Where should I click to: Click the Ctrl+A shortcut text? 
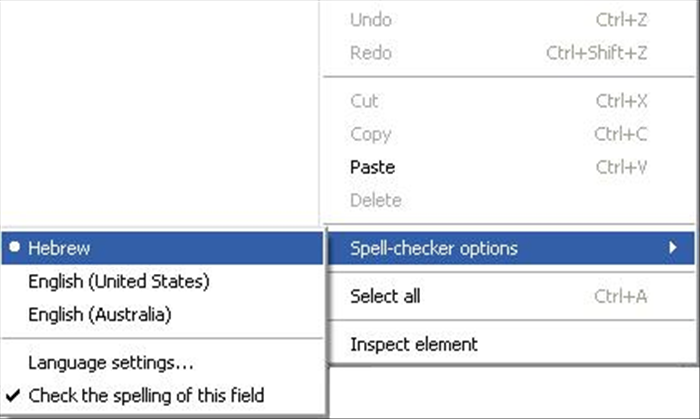(621, 296)
